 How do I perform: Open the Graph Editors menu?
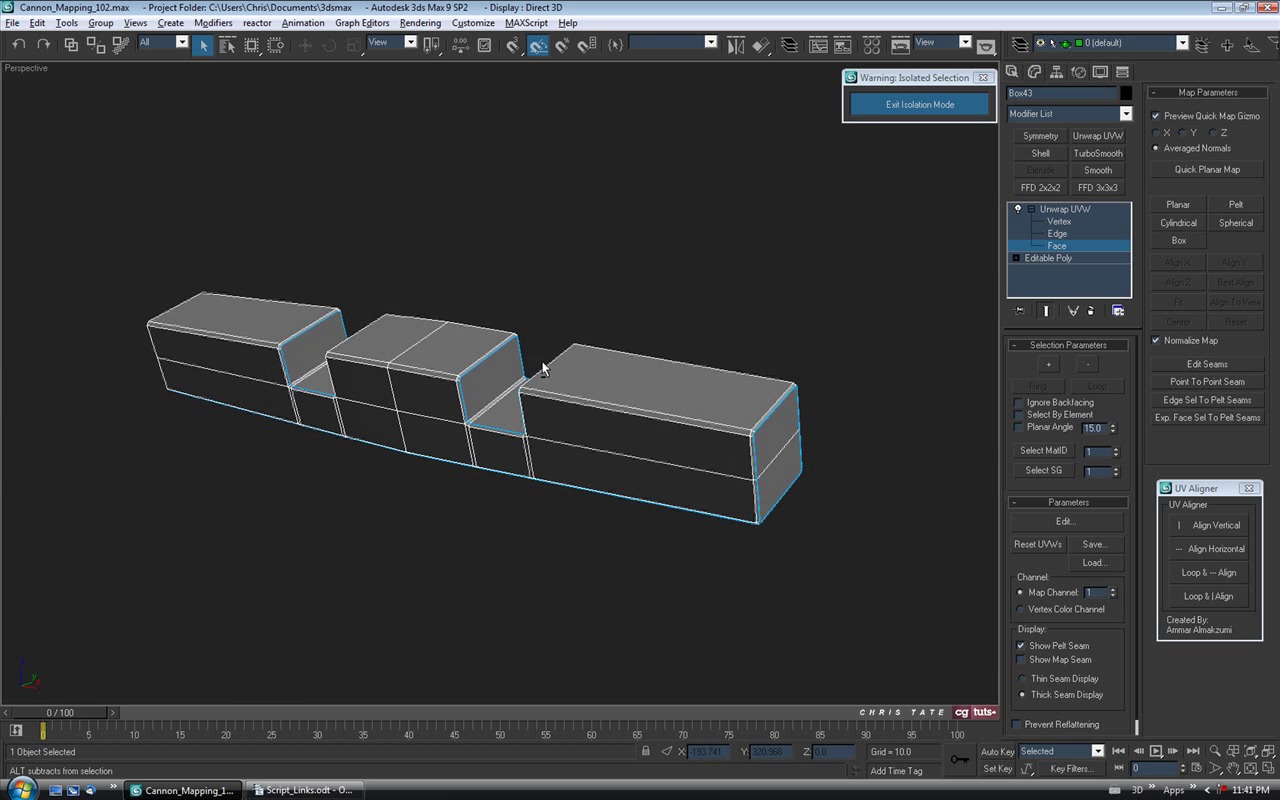[362, 23]
